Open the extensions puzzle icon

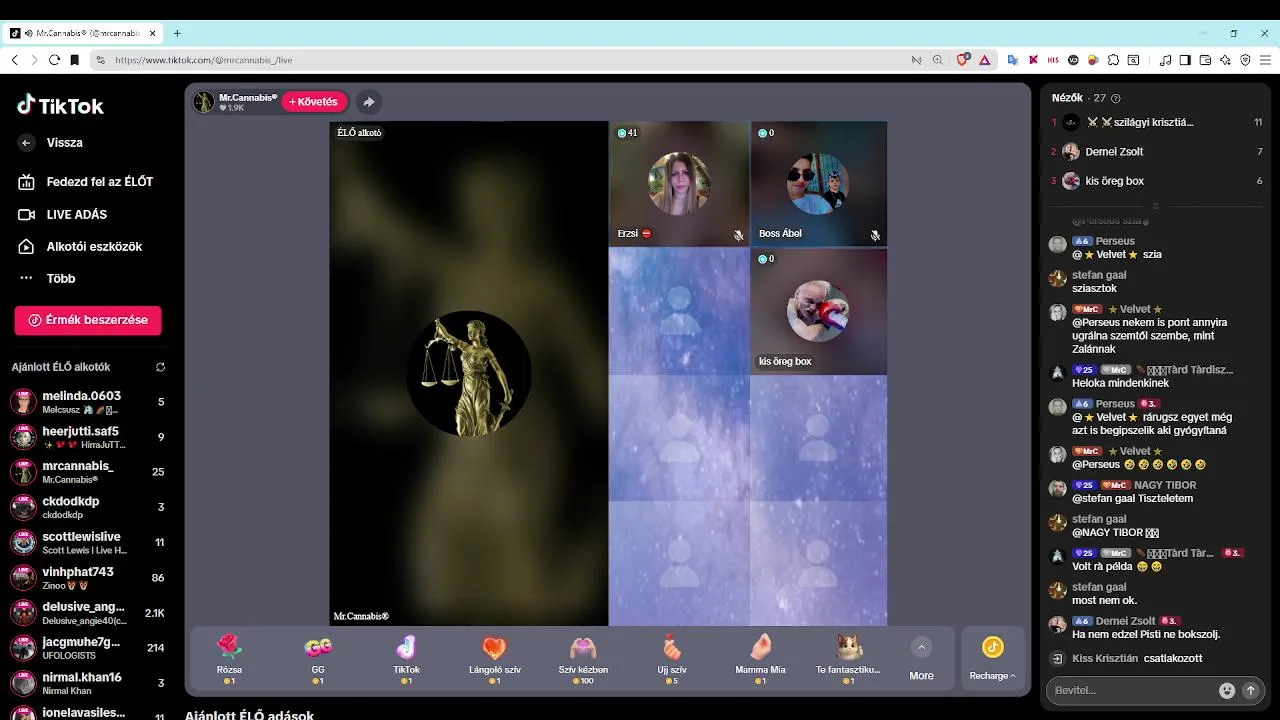[x=1113, y=60]
